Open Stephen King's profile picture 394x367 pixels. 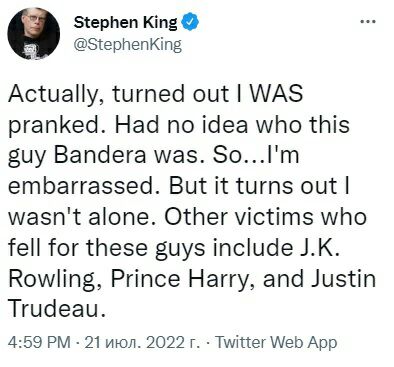click(34, 34)
